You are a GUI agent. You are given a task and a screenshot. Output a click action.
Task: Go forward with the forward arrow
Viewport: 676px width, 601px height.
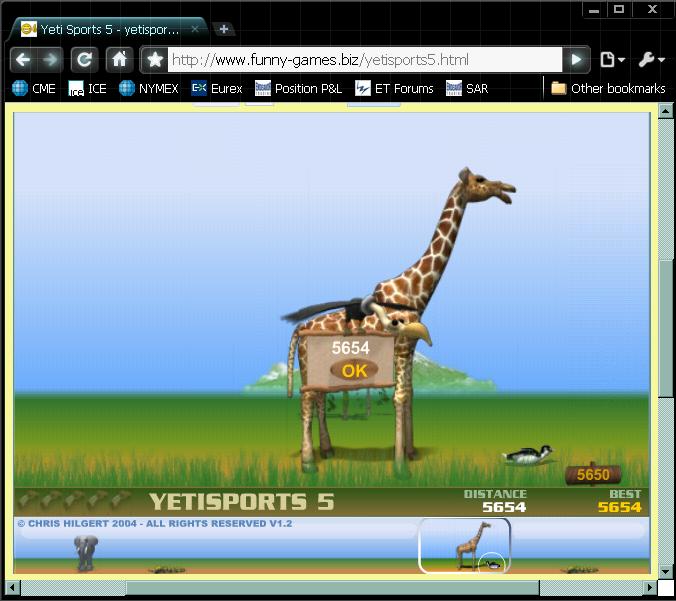point(50,59)
